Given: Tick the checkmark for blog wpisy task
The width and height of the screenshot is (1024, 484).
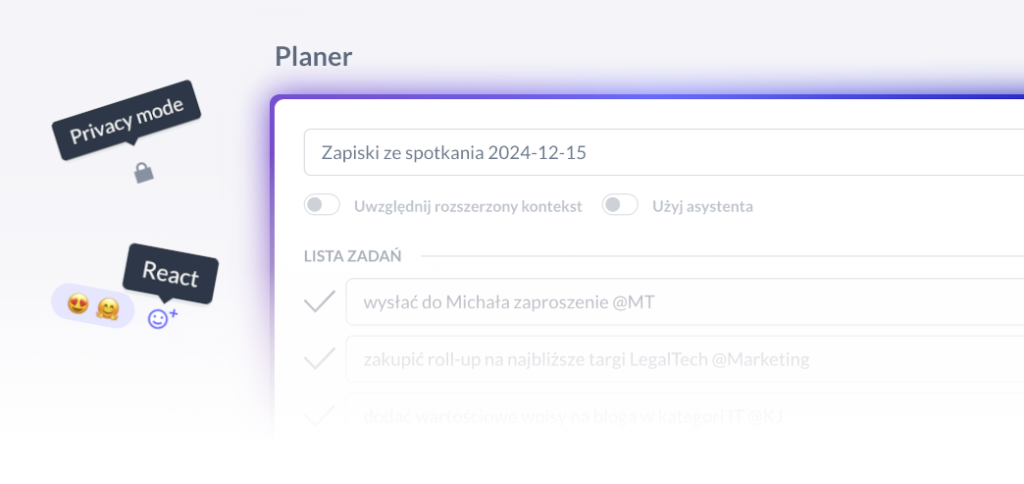Looking at the screenshot, I should (320, 415).
